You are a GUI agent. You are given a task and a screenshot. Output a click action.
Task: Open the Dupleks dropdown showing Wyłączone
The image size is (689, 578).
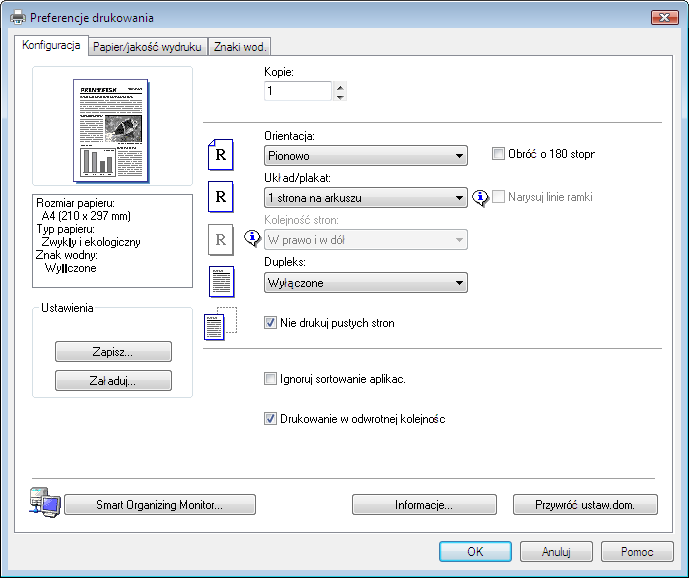366,283
